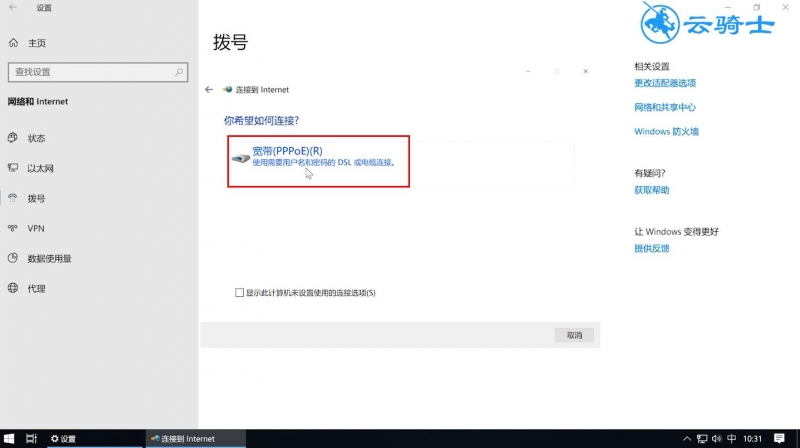Open network icon in system tray

pos(702,439)
